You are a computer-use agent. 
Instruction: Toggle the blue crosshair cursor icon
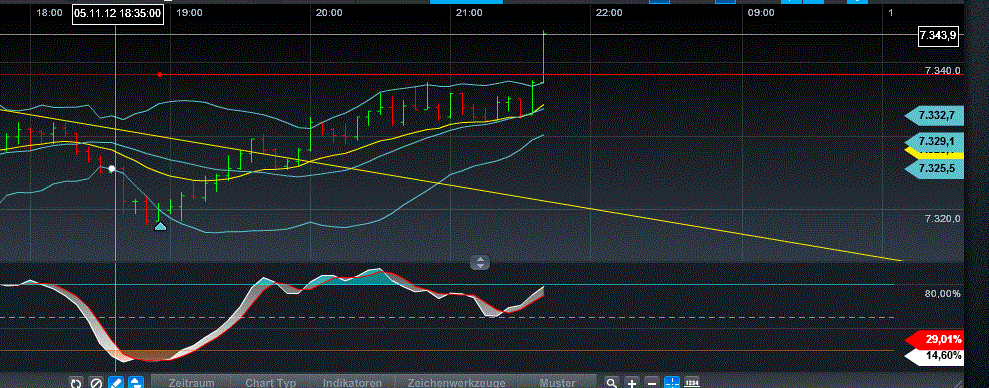(672, 383)
